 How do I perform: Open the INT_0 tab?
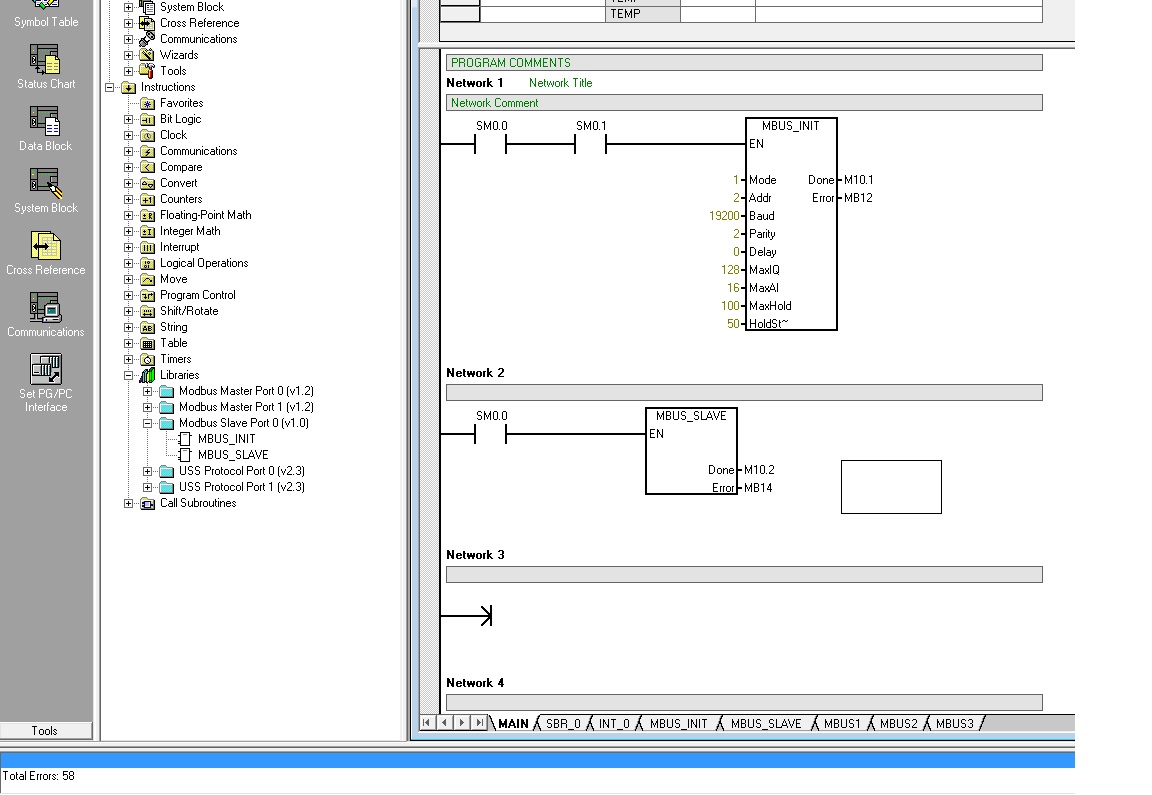tap(614, 724)
